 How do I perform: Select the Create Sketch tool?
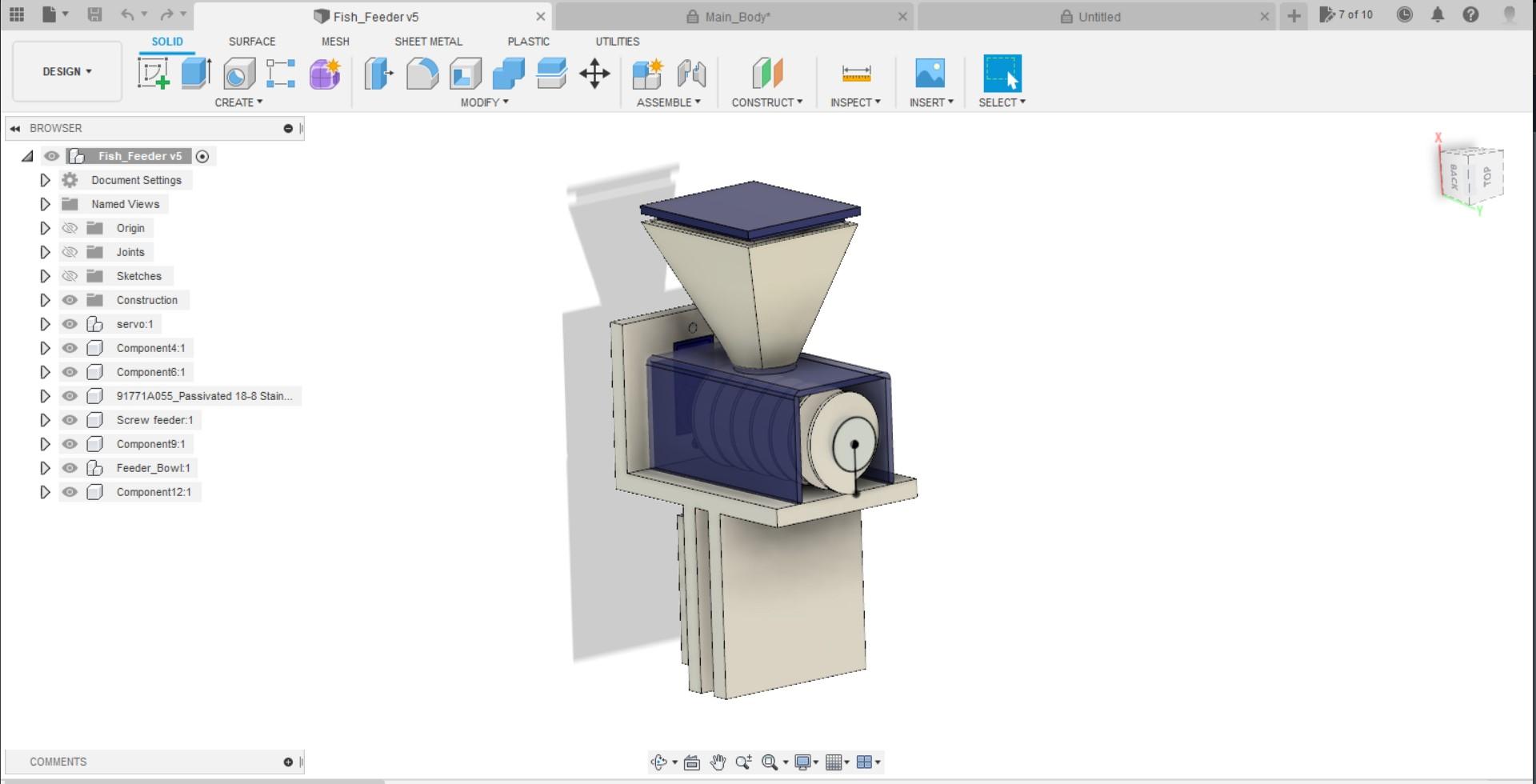click(x=153, y=74)
